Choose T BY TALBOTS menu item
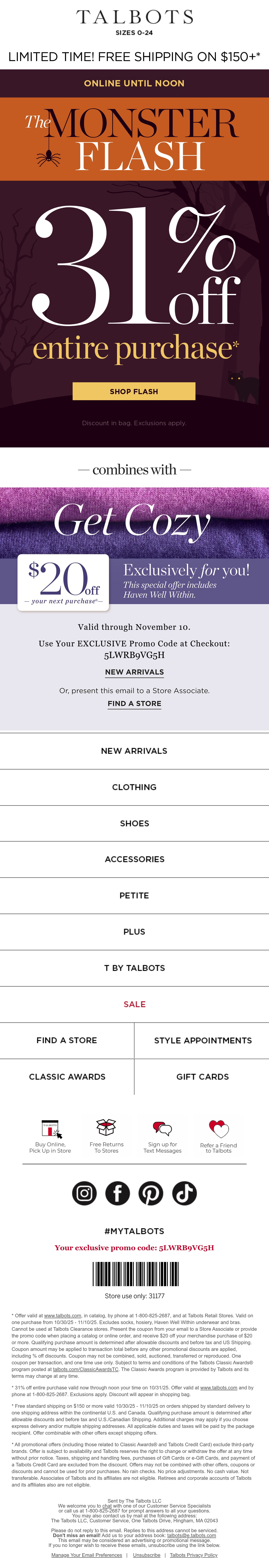Screen dimensions: 269x1568 134,968
